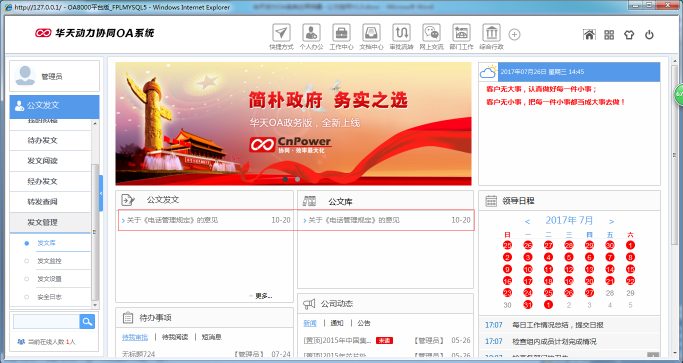
Task: Switch to the 公告 tab
Action: click(x=364, y=323)
